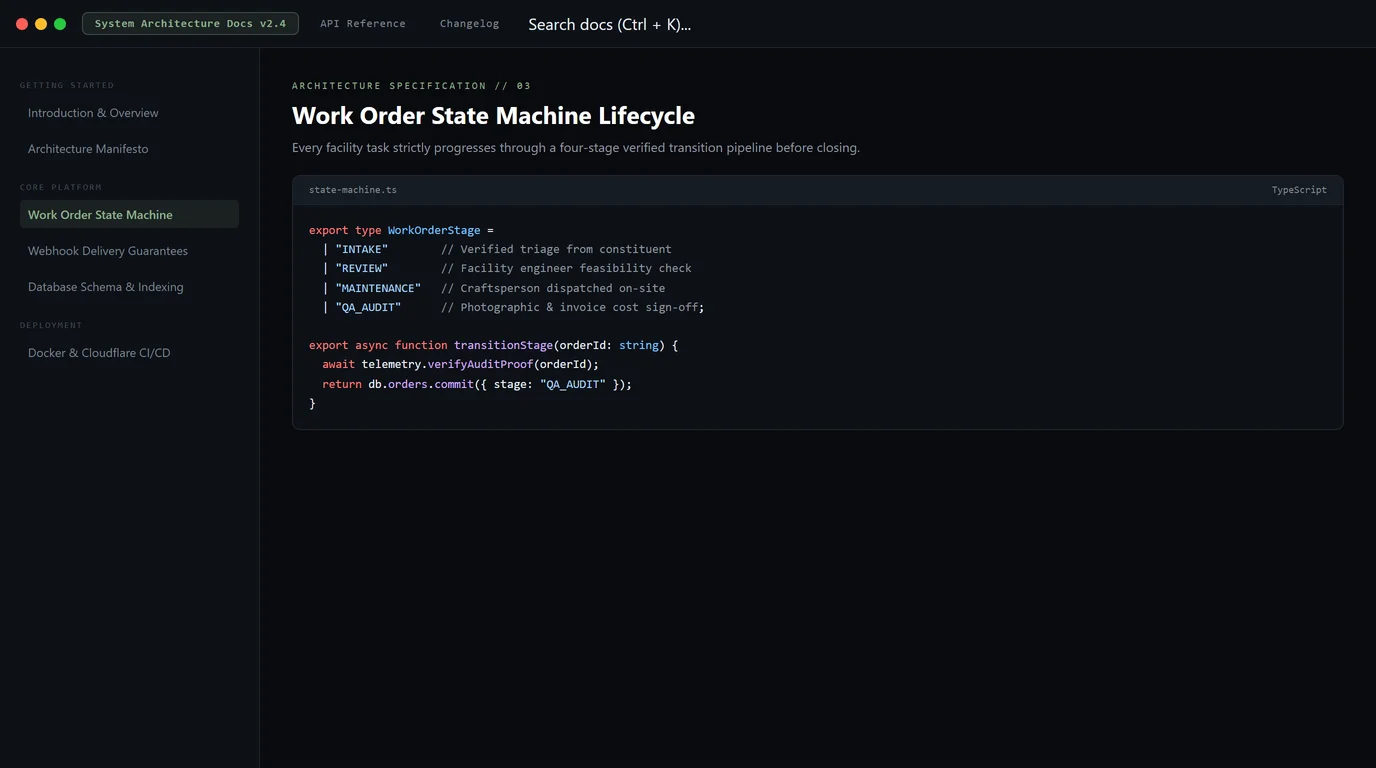Image resolution: width=1376 pixels, height=768 pixels.
Task: Click the WorkOrderStage type name
Action: [x=434, y=230]
